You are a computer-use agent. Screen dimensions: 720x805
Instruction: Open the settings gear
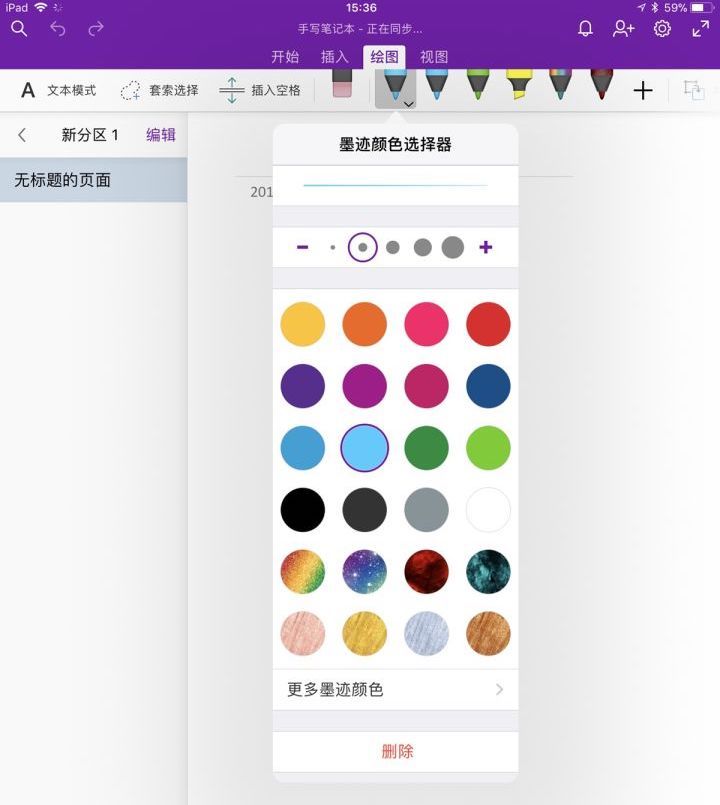click(662, 29)
